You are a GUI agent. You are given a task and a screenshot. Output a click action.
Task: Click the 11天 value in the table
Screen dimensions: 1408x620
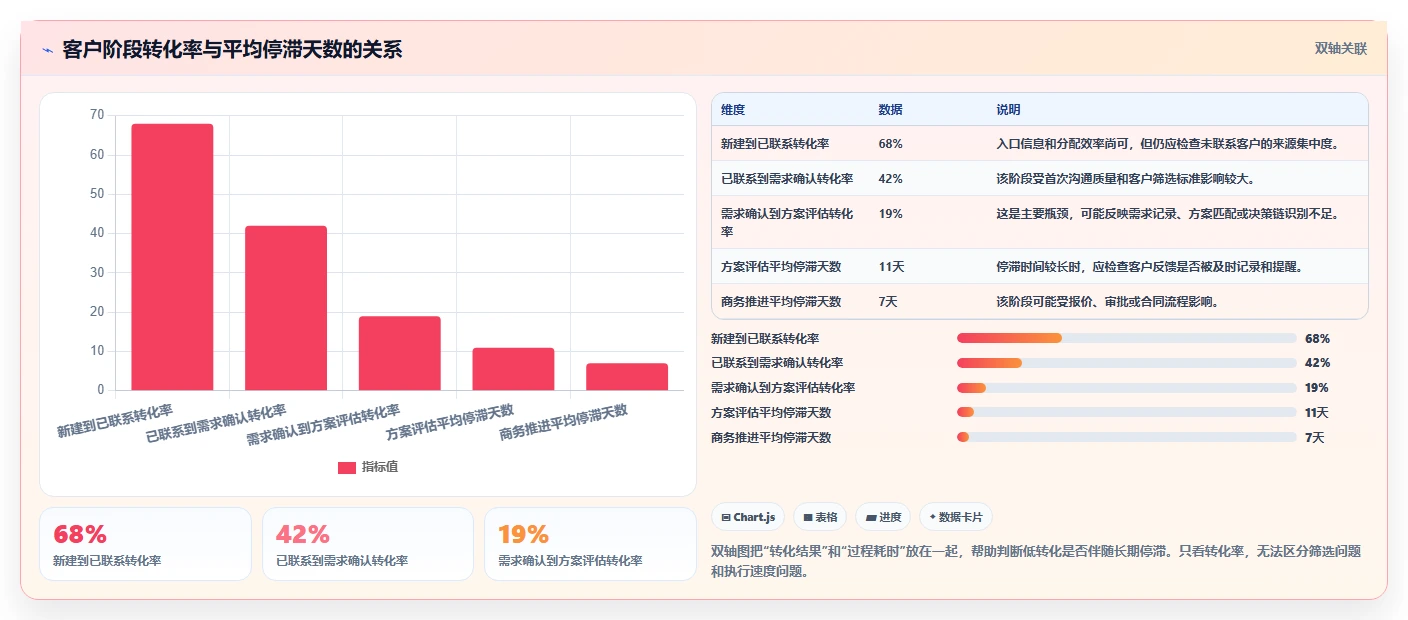tap(891, 267)
